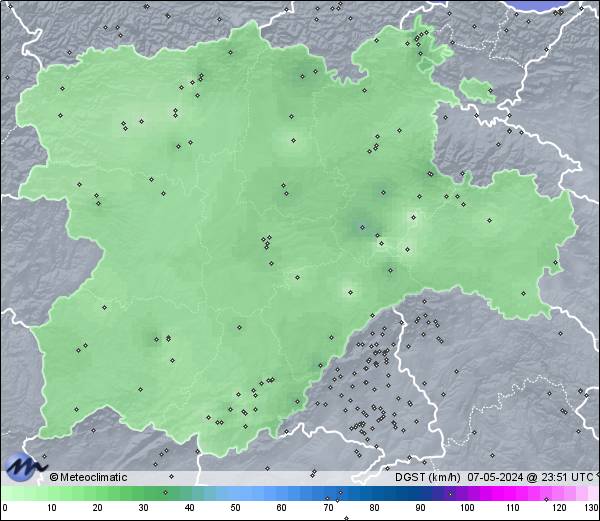Click the scale label 120
This screenshot has width=600, height=521.
pos(559,508)
